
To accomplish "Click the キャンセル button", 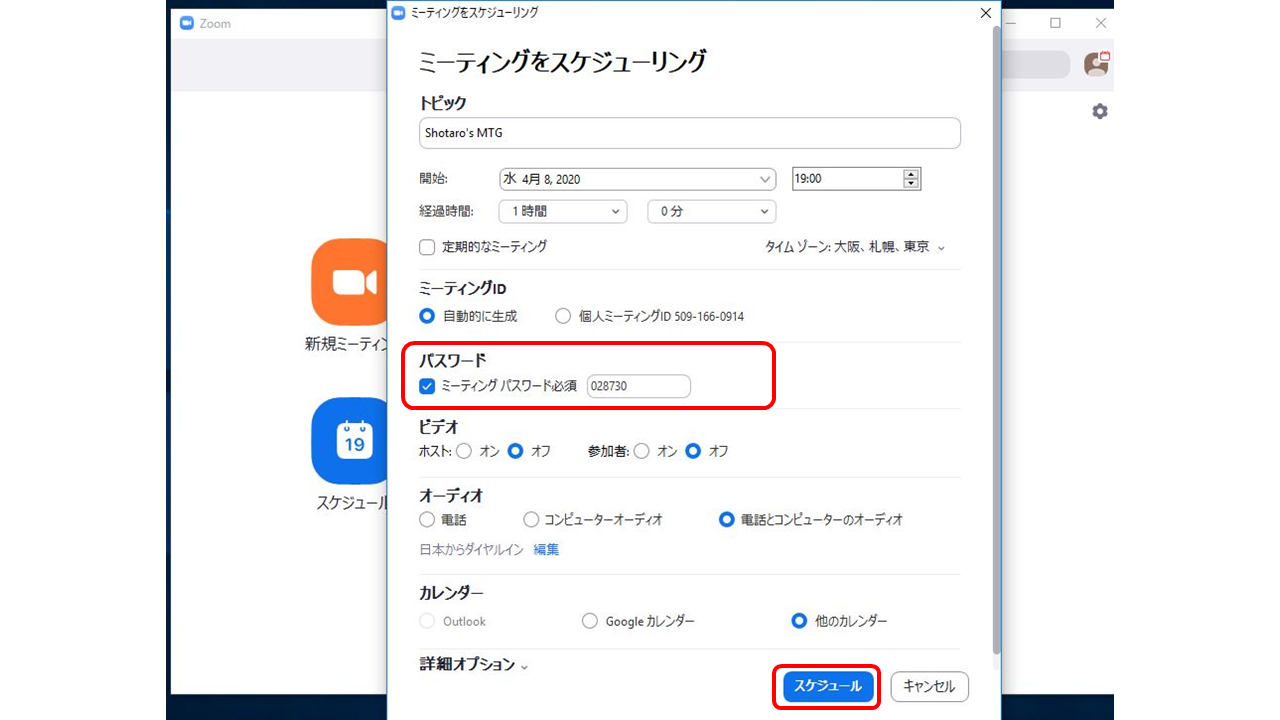I will [929, 687].
